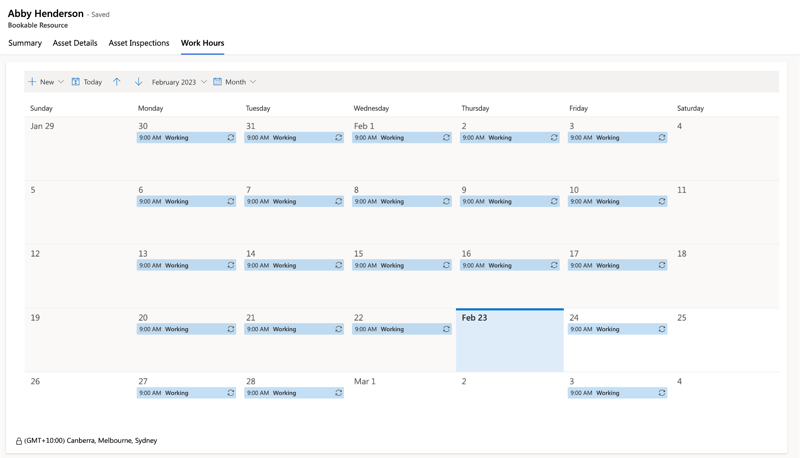
Task: Open the February 2023 date picker dropdown
Action: (179, 82)
